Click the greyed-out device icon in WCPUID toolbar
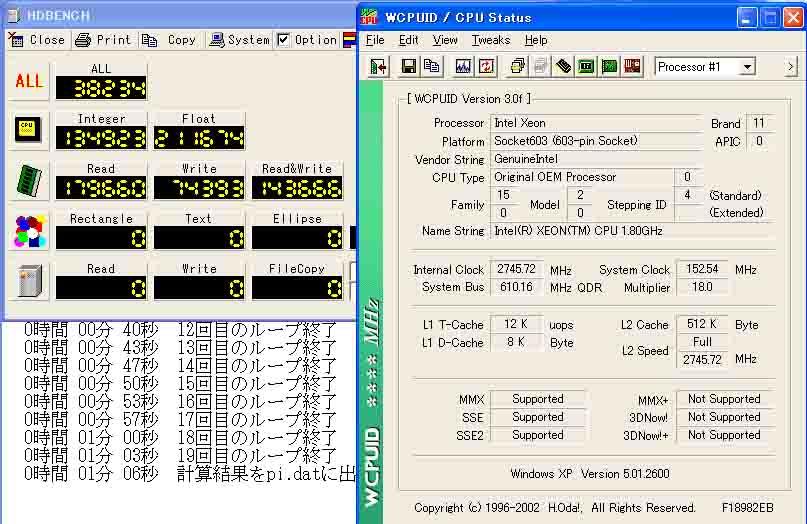The width and height of the screenshot is (807, 524). 540,66
